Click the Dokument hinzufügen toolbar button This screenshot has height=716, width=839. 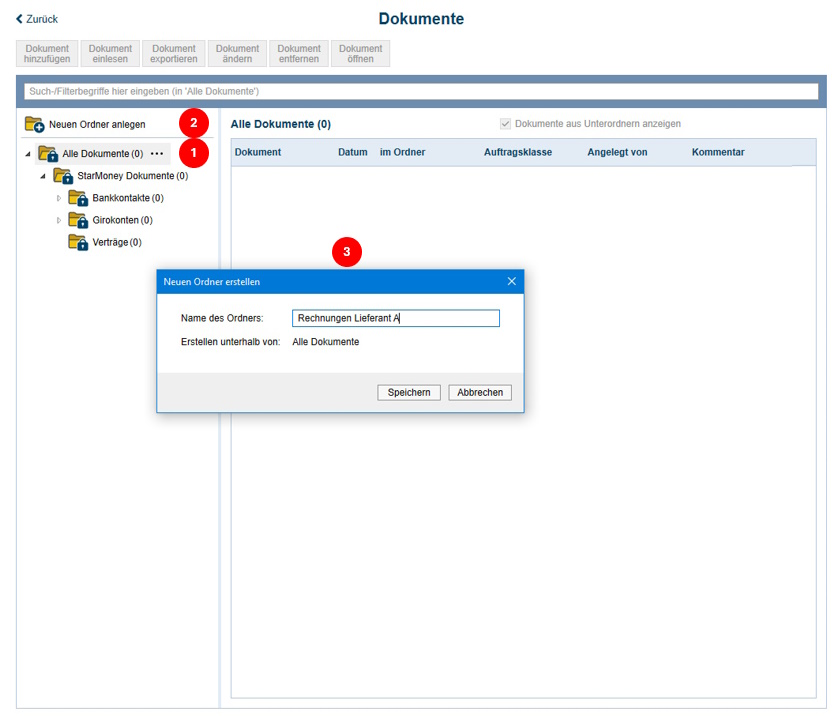[x=47, y=54]
